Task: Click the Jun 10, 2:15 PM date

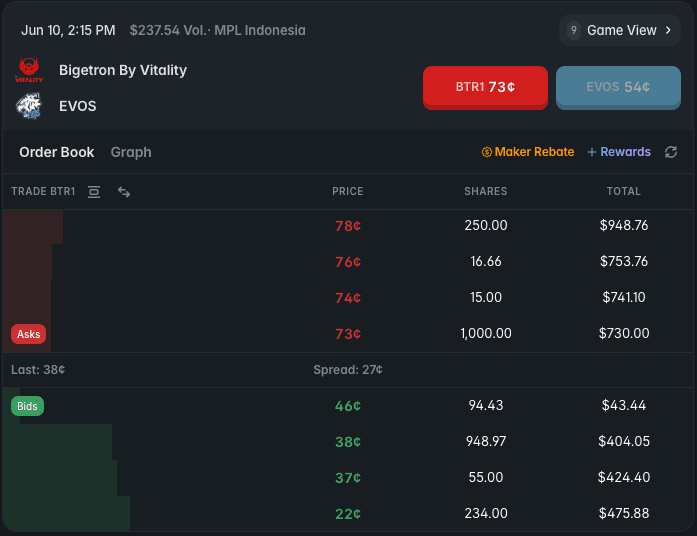Action: 68,30
